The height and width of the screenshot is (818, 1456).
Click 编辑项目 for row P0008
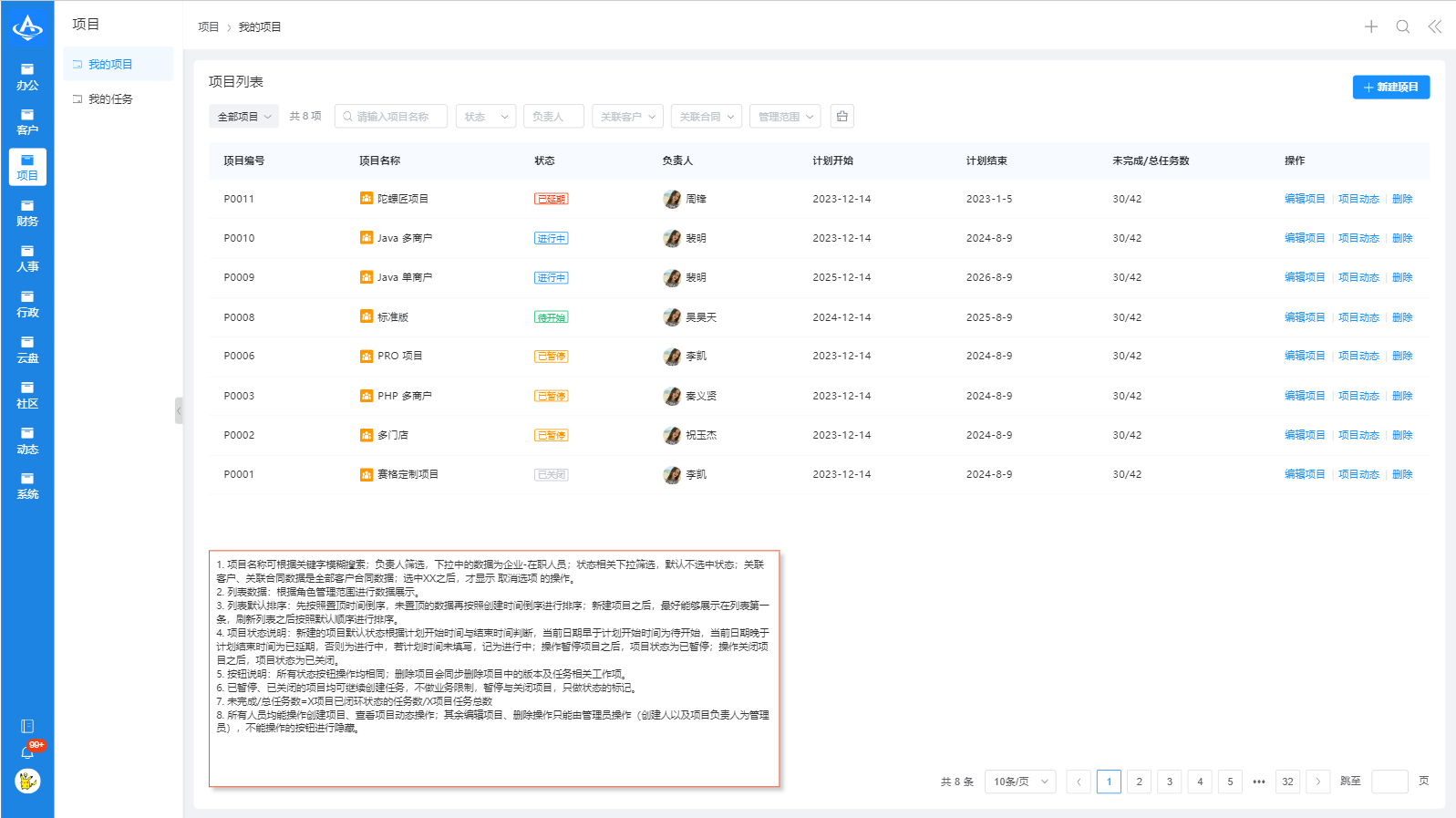tap(1304, 317)
